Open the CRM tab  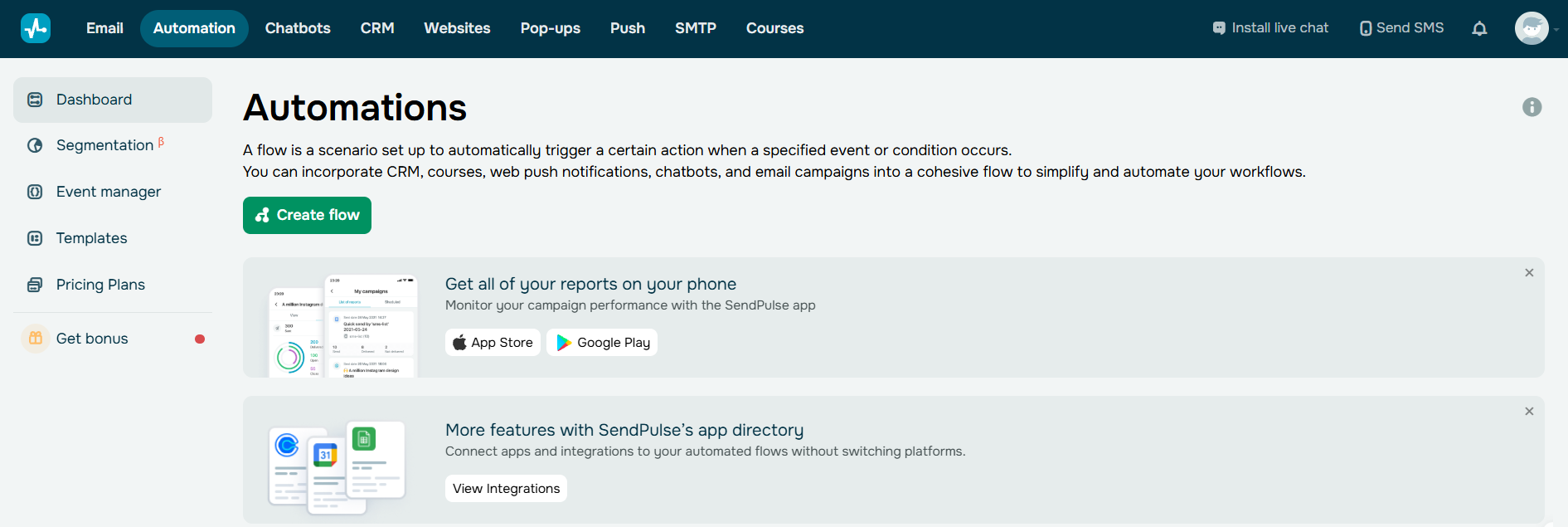(377, 28)
